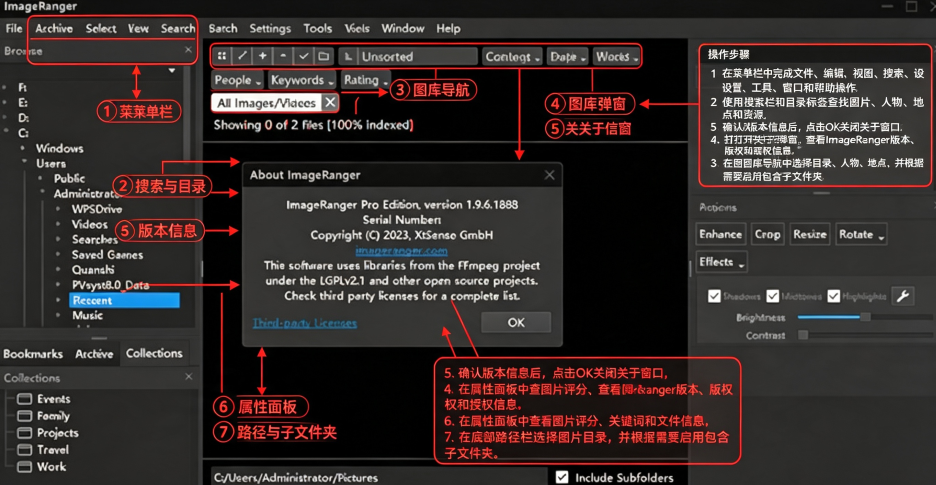Click the checkmark icon in the toolbar
936x485 pixels.
pos(303,56)
